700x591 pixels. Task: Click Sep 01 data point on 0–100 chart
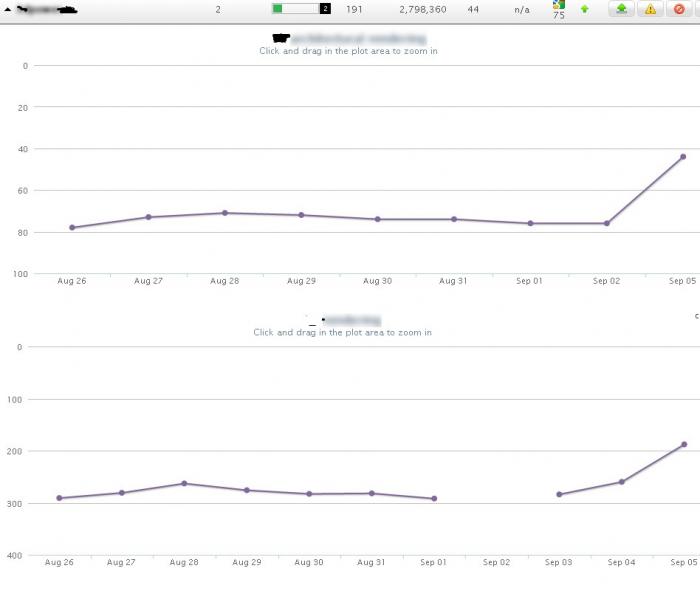click(x=530, y=223)
